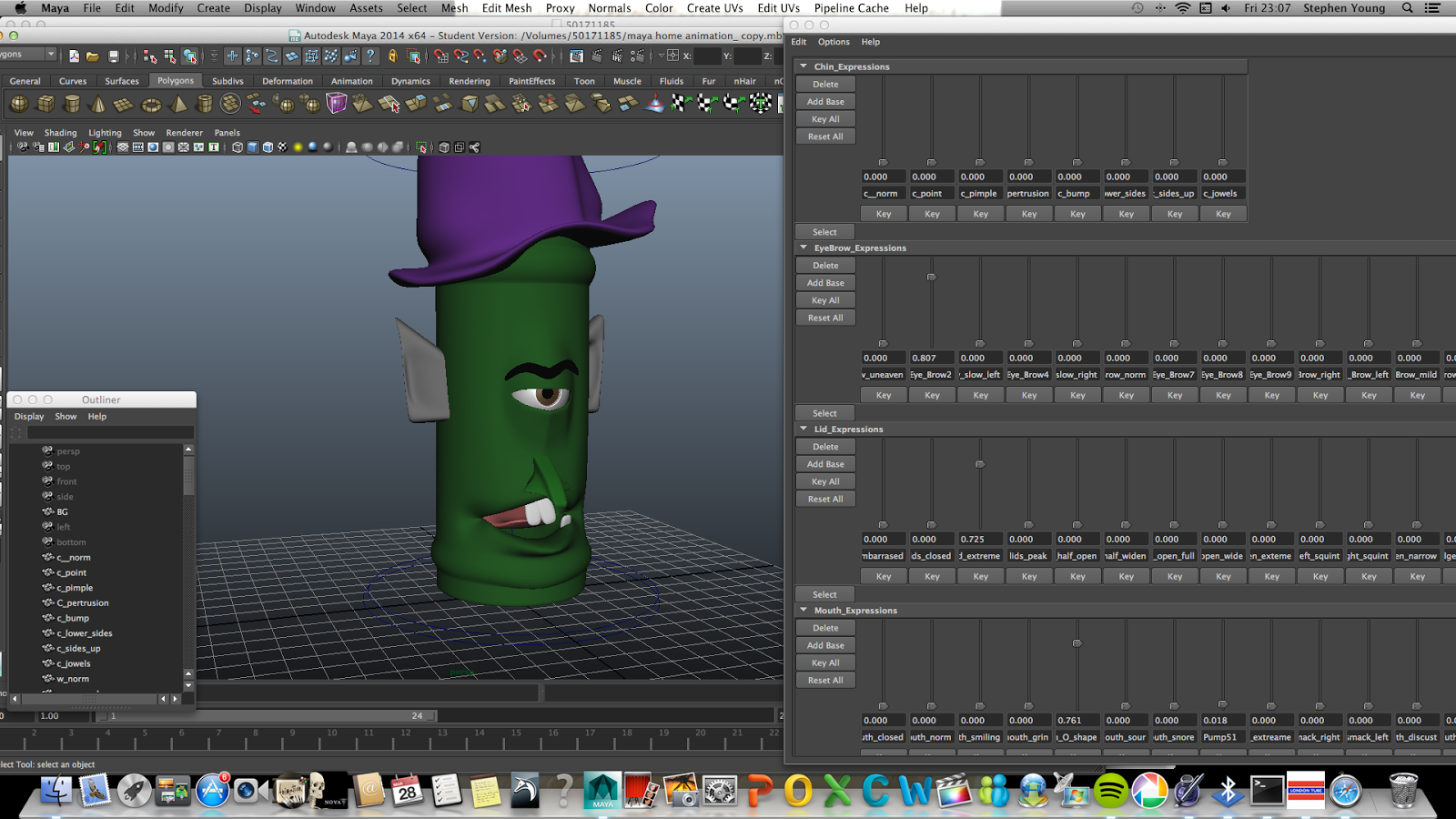Collapse the Mouth_Expressions section
Viewport: 1456px width, 819px height.
pyautogui.click(x=804, y=611)
